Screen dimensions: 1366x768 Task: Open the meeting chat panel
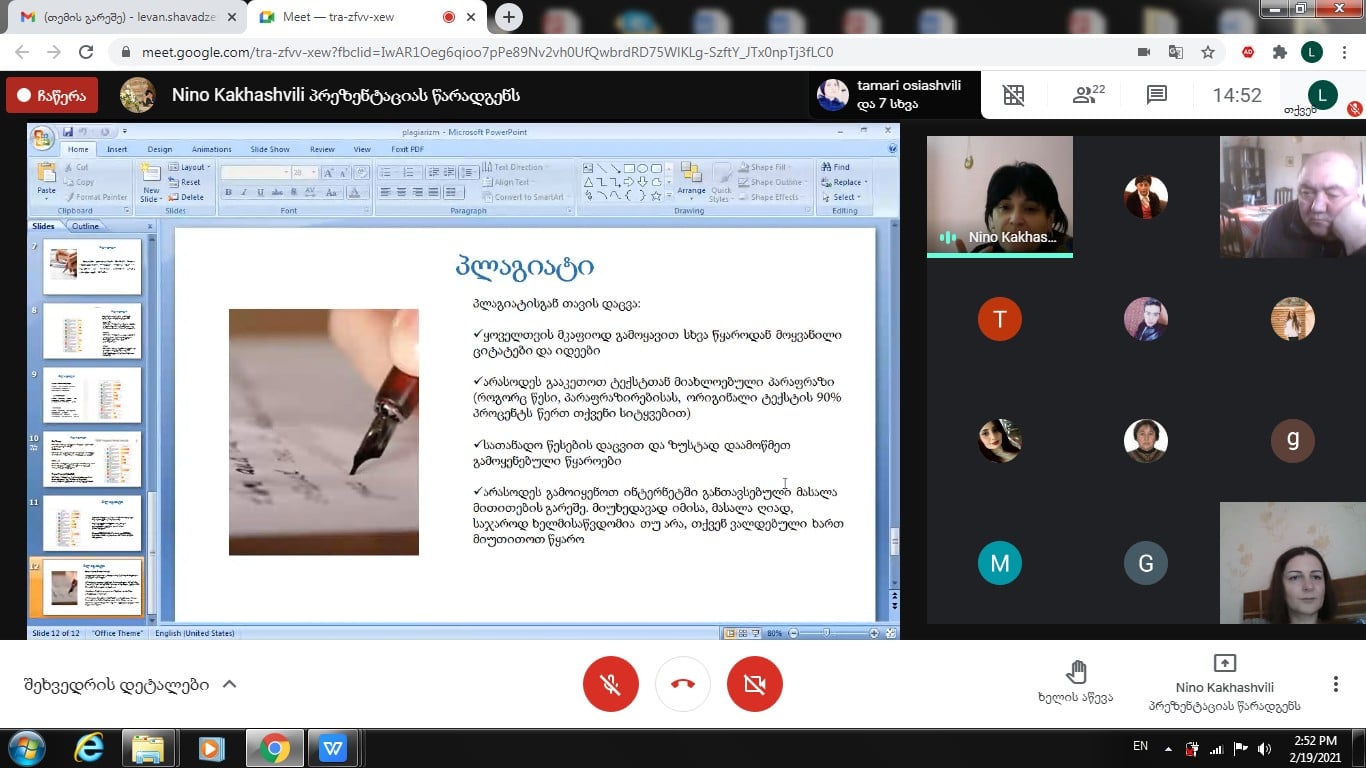(1157, 95)
